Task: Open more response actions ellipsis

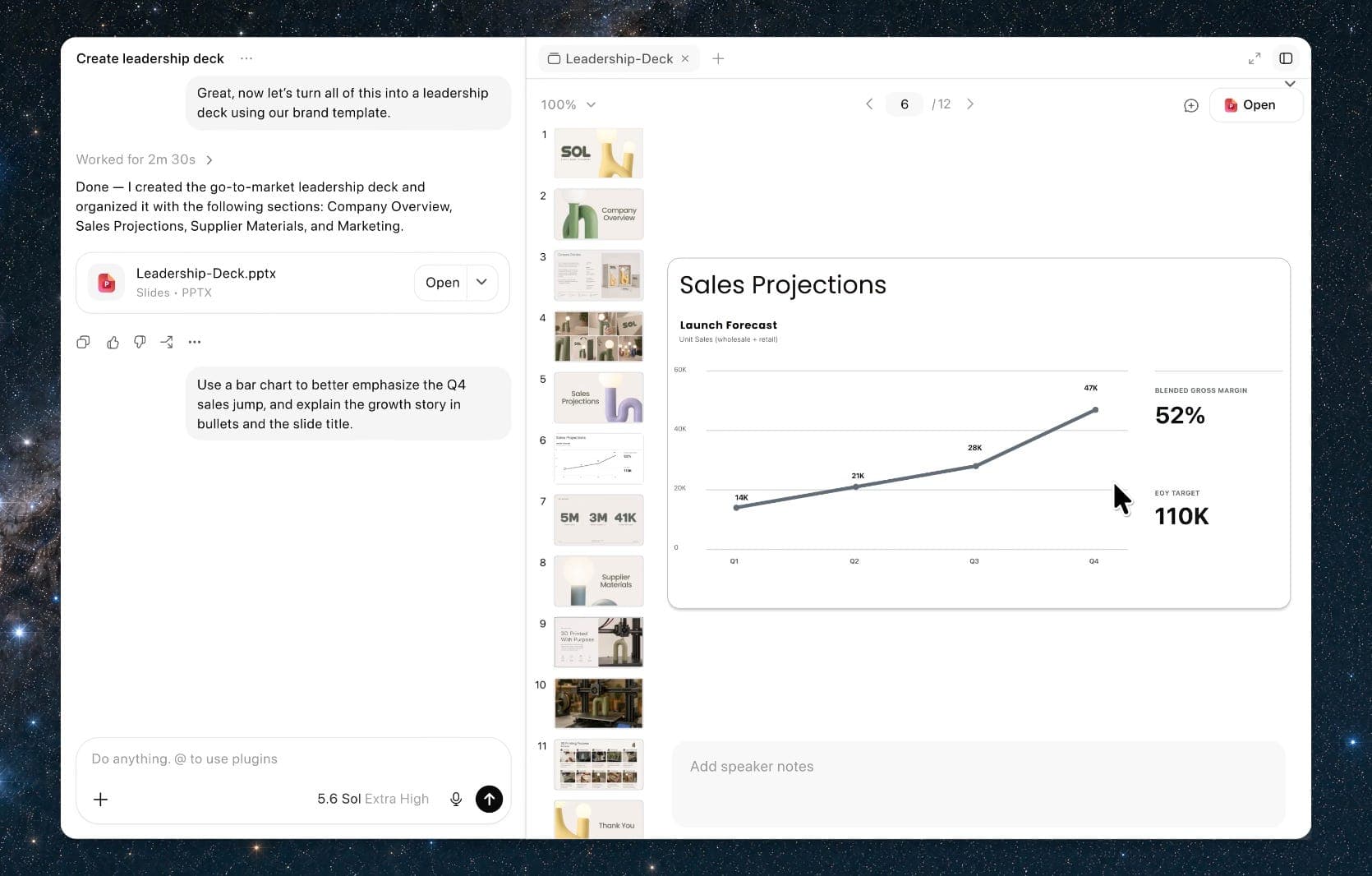Action: coord(195,342)
